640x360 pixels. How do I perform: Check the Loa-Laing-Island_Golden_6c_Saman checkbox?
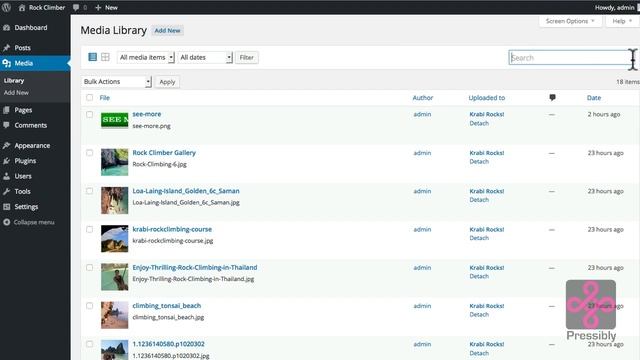pos(89,191)
